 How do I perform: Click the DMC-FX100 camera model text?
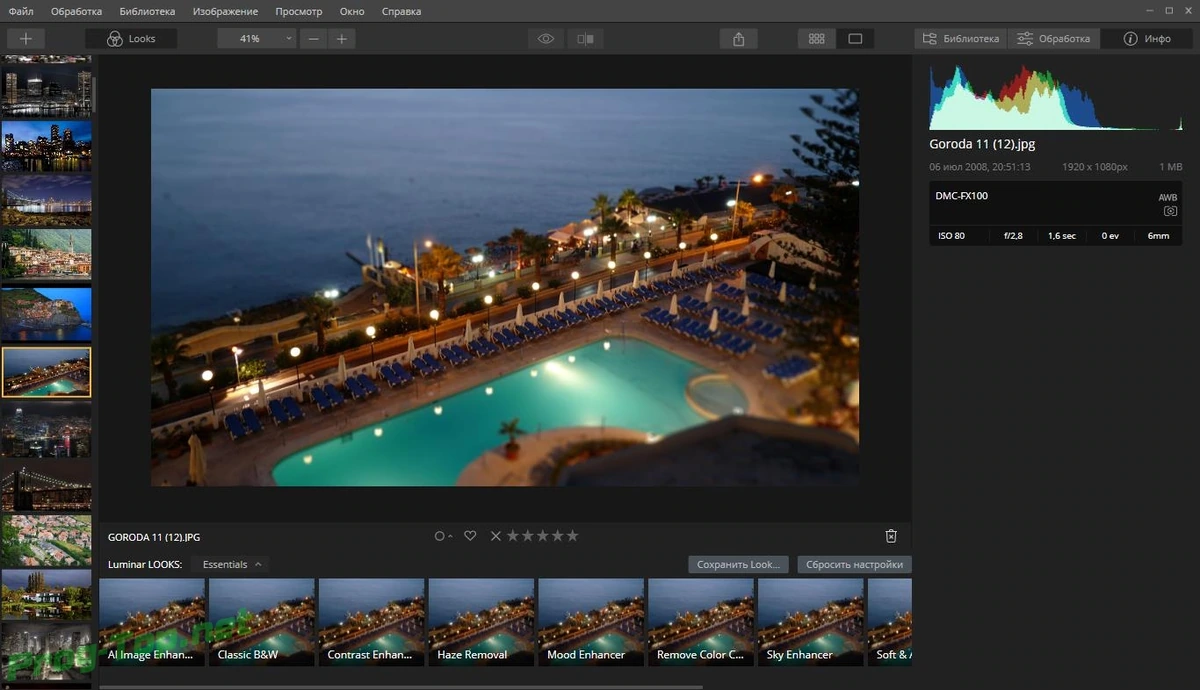(961, 196)
